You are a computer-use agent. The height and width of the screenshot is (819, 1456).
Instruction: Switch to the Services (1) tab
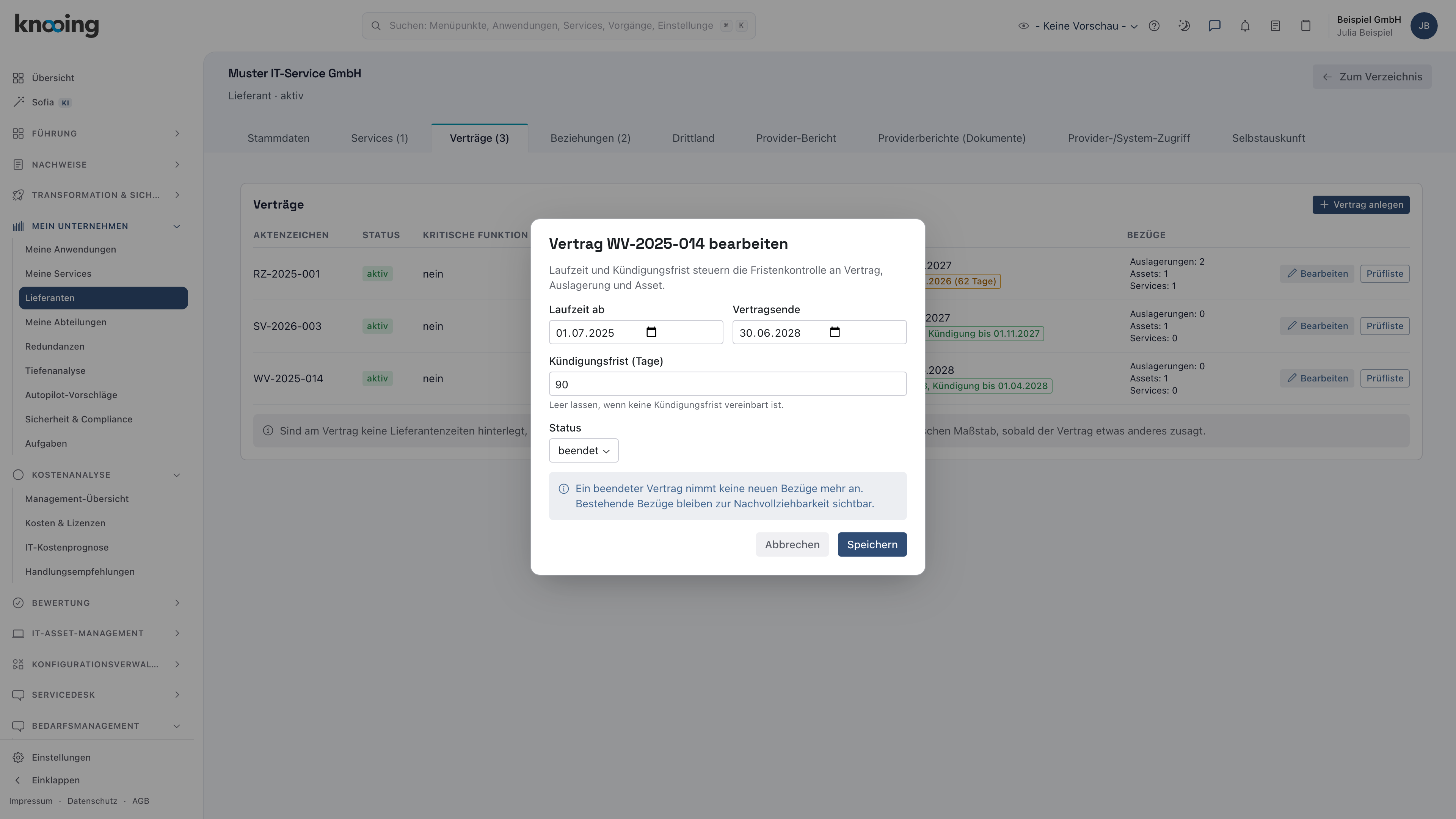pyautogui.click(x=379, y=138)
